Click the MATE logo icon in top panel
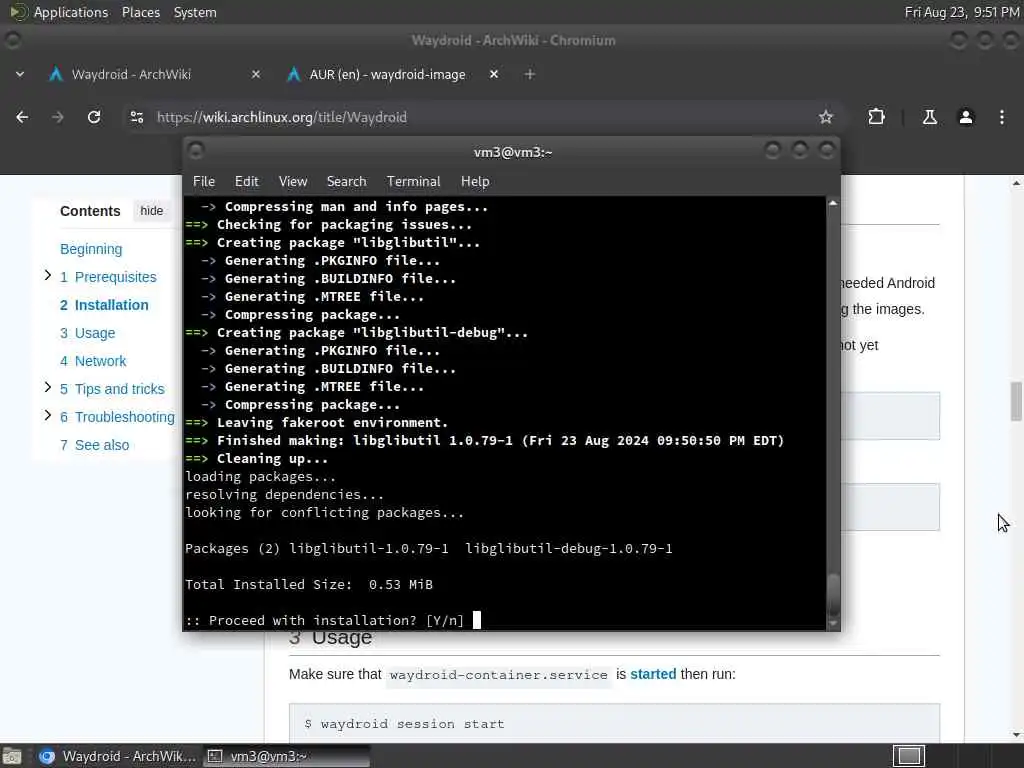The image size is (1024, 768). pyautogui.click(x=18, y=12)
